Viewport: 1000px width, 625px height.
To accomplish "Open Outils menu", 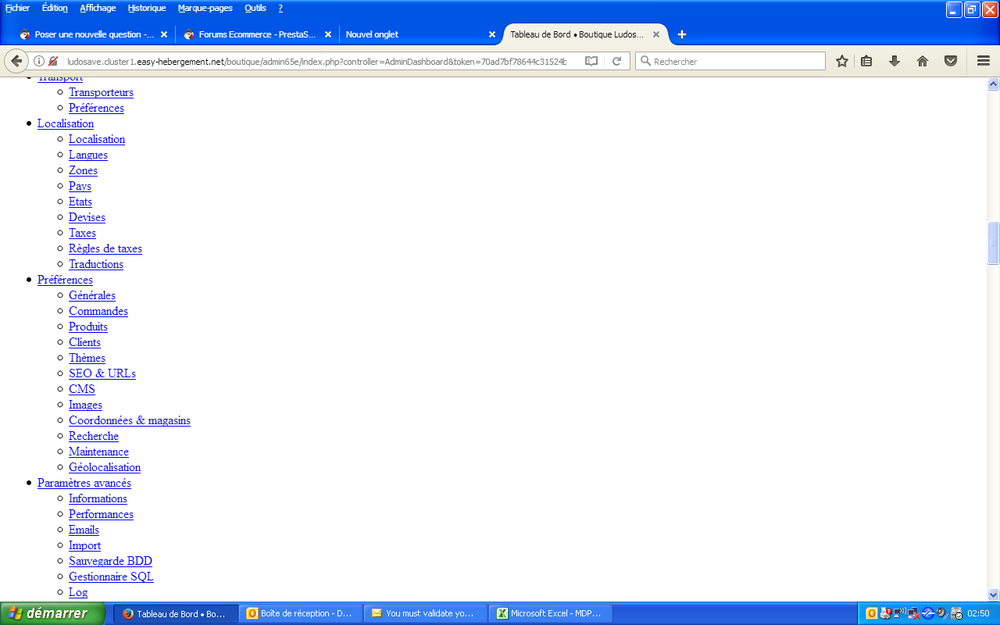I will click(x=255, y=8).
